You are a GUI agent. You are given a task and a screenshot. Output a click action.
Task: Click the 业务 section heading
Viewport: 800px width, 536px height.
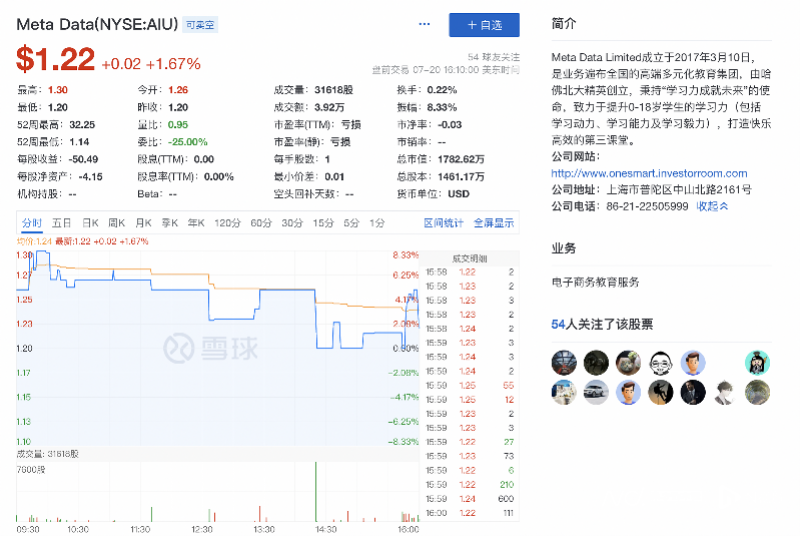coord(563,248)
